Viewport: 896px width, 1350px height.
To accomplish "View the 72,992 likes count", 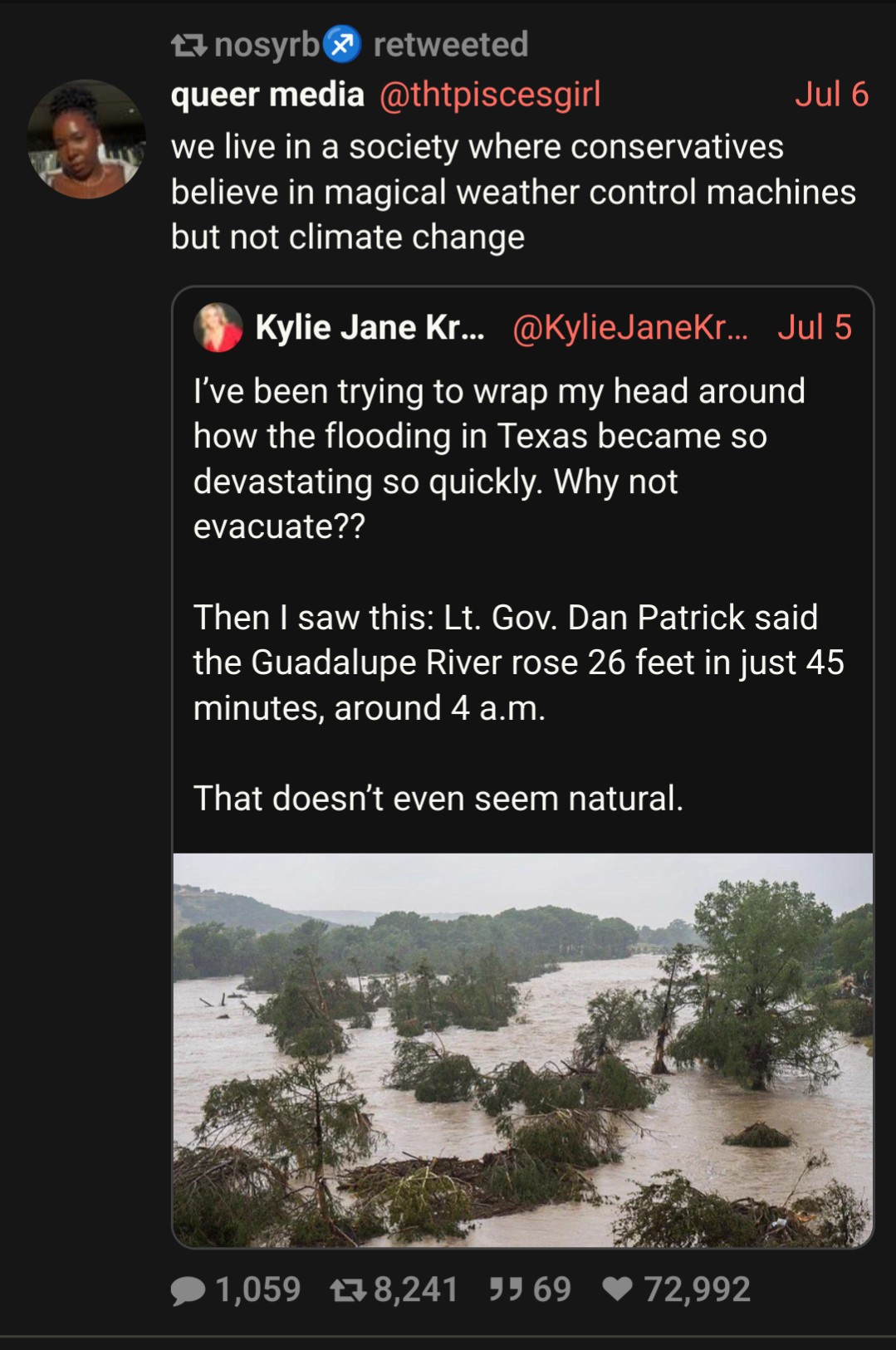I will pos(697,1290).
